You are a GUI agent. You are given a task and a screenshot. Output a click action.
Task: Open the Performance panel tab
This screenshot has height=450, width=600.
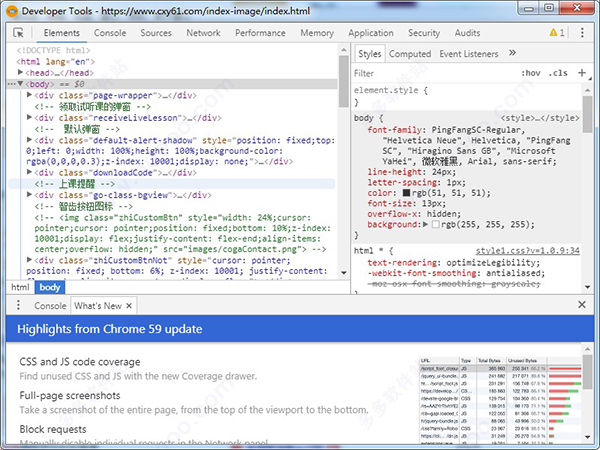coord(260,33)
